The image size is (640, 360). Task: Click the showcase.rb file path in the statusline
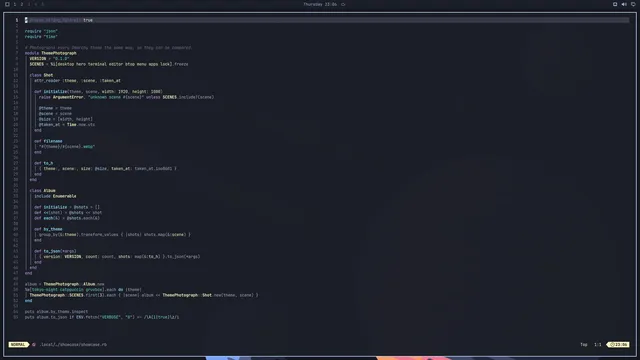(x=73, y=344)
